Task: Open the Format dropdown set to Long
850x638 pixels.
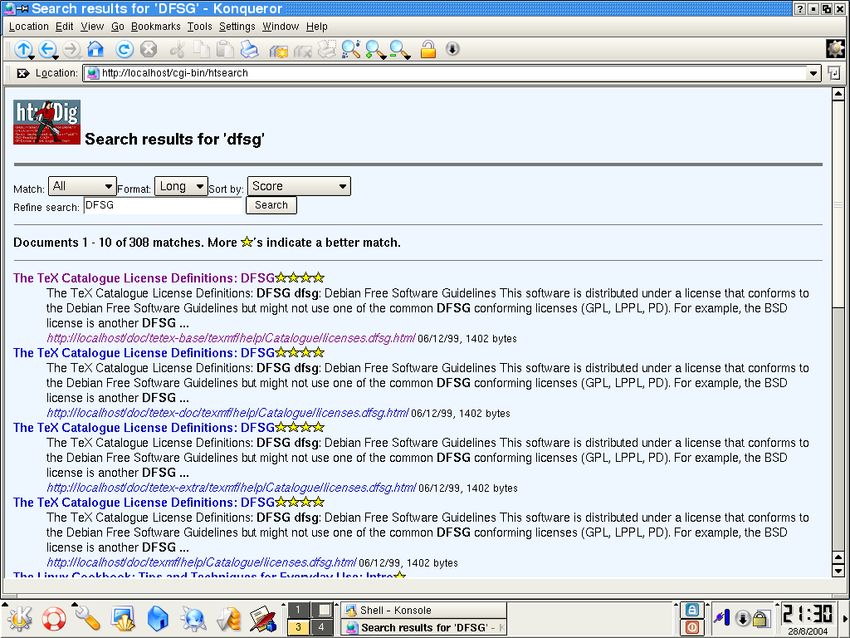Action: click(x=180, y=186)
